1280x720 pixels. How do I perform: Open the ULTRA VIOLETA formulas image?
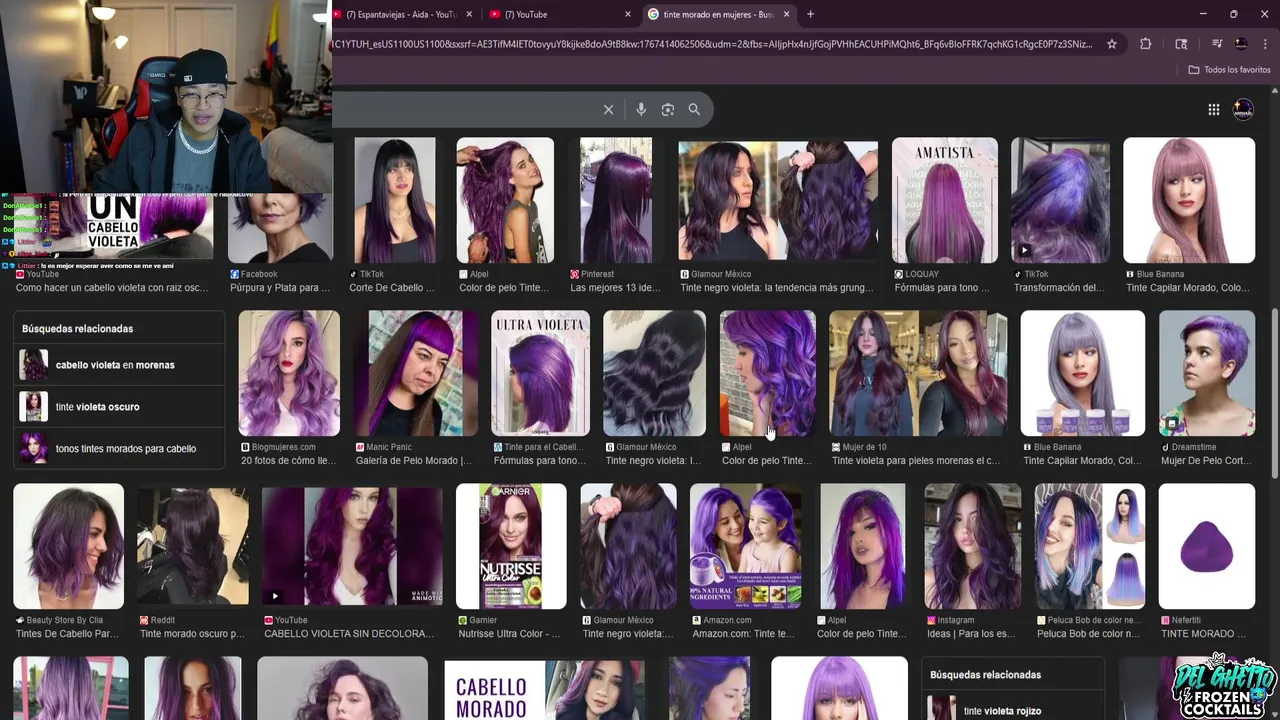540,373
